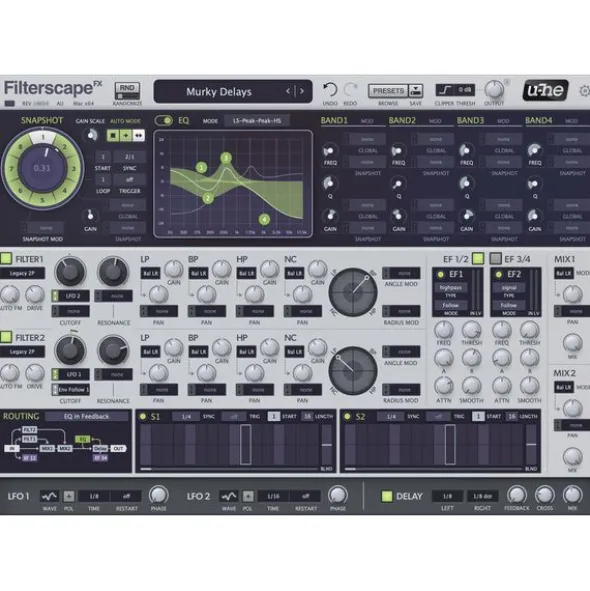Image resolution: width=590 pixels, height=591 pixels.
Task: Click the Delay Feedback knob
Action: [516, 495]
